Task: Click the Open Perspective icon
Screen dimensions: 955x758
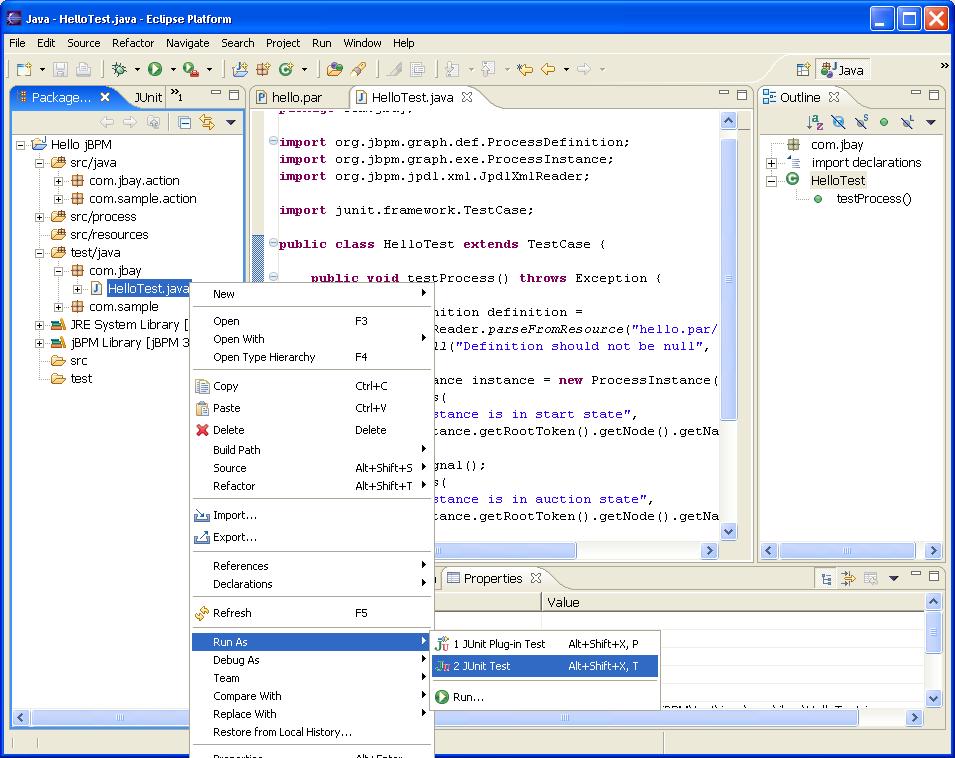Action: click(x=803, y=70)
